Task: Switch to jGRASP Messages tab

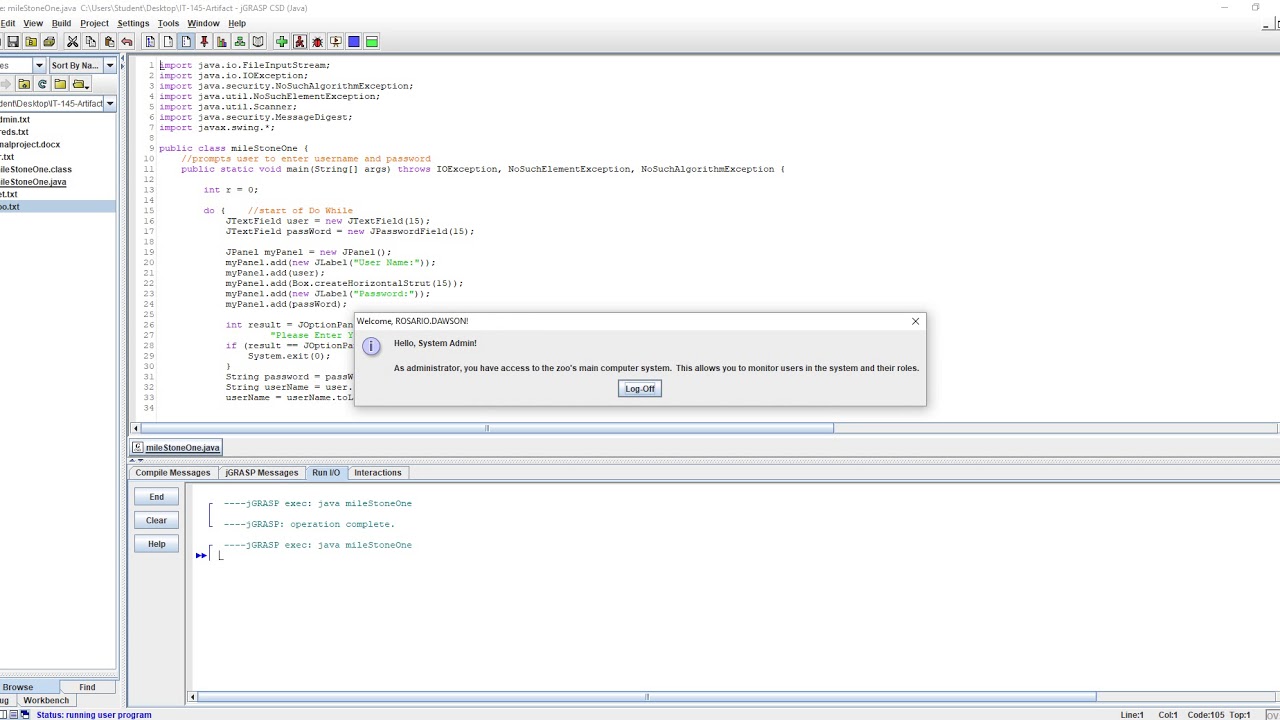Action: [x=262, y=473]
